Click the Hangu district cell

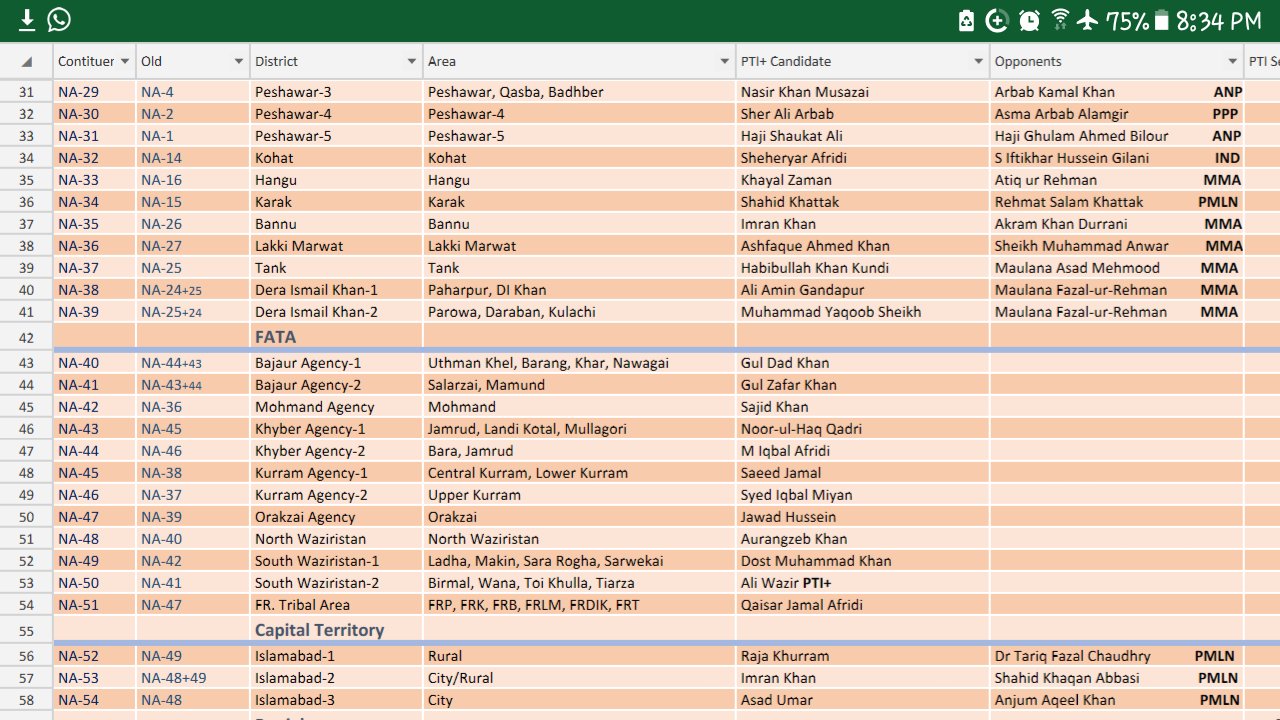click(336, 180)
